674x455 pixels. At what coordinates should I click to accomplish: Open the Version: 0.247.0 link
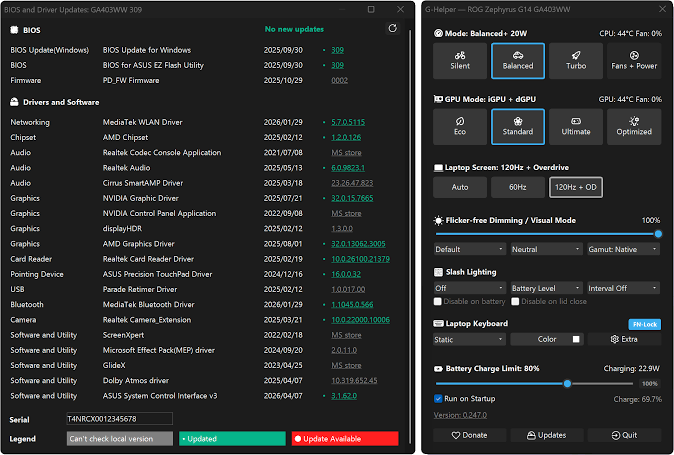tap(460, 415)
